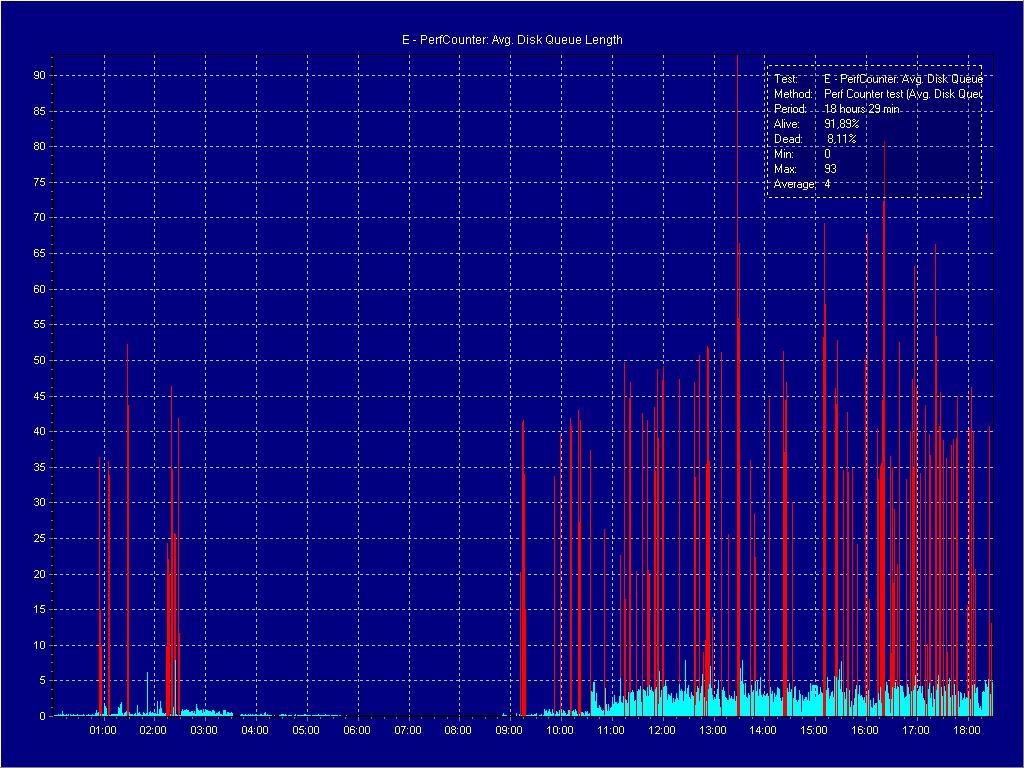Click the 90 value on vertical axis
Image resolution: width=1024 pixels, height=768 pixels.
click(x=39, y=75)
